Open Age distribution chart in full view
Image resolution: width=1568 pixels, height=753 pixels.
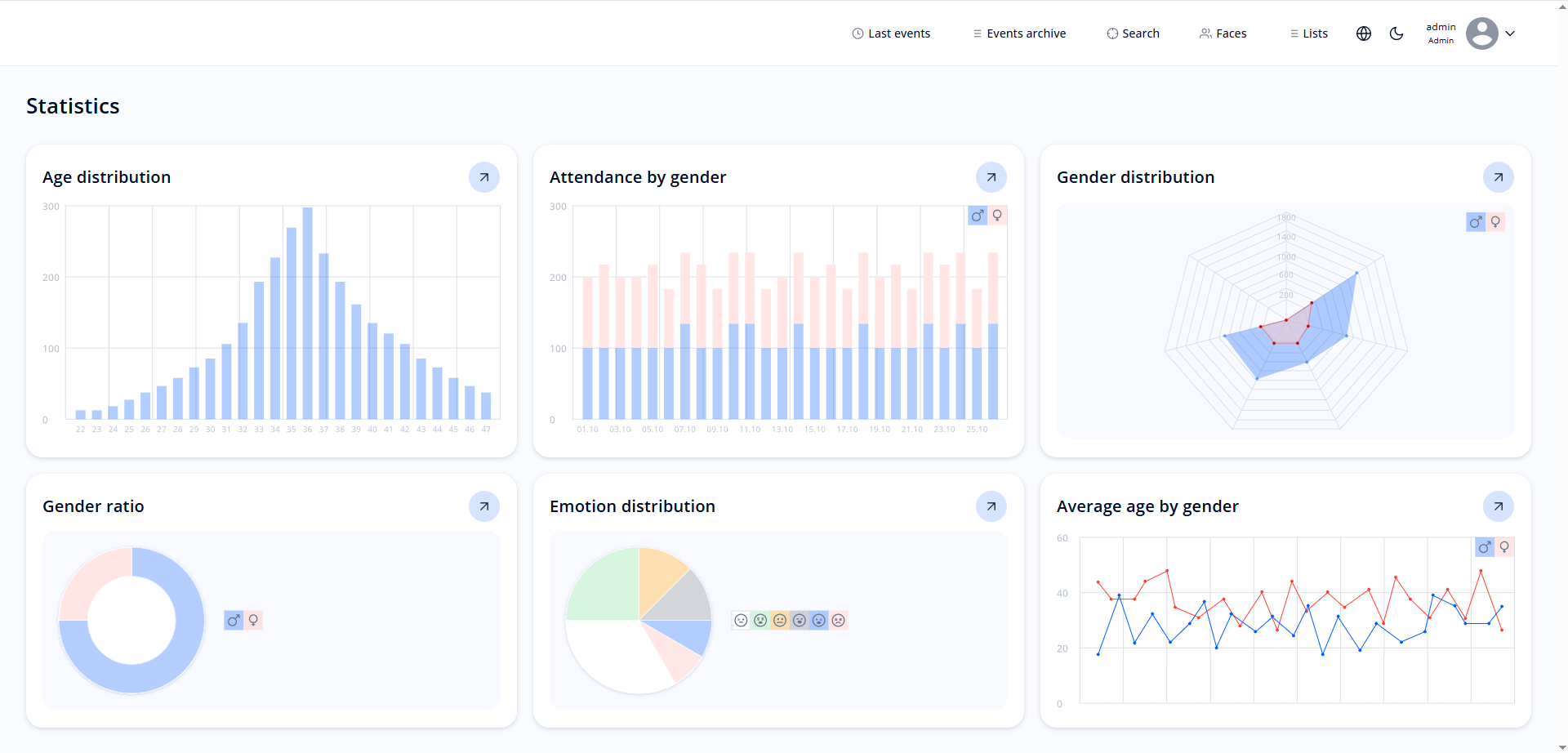(x=483, y=177)
